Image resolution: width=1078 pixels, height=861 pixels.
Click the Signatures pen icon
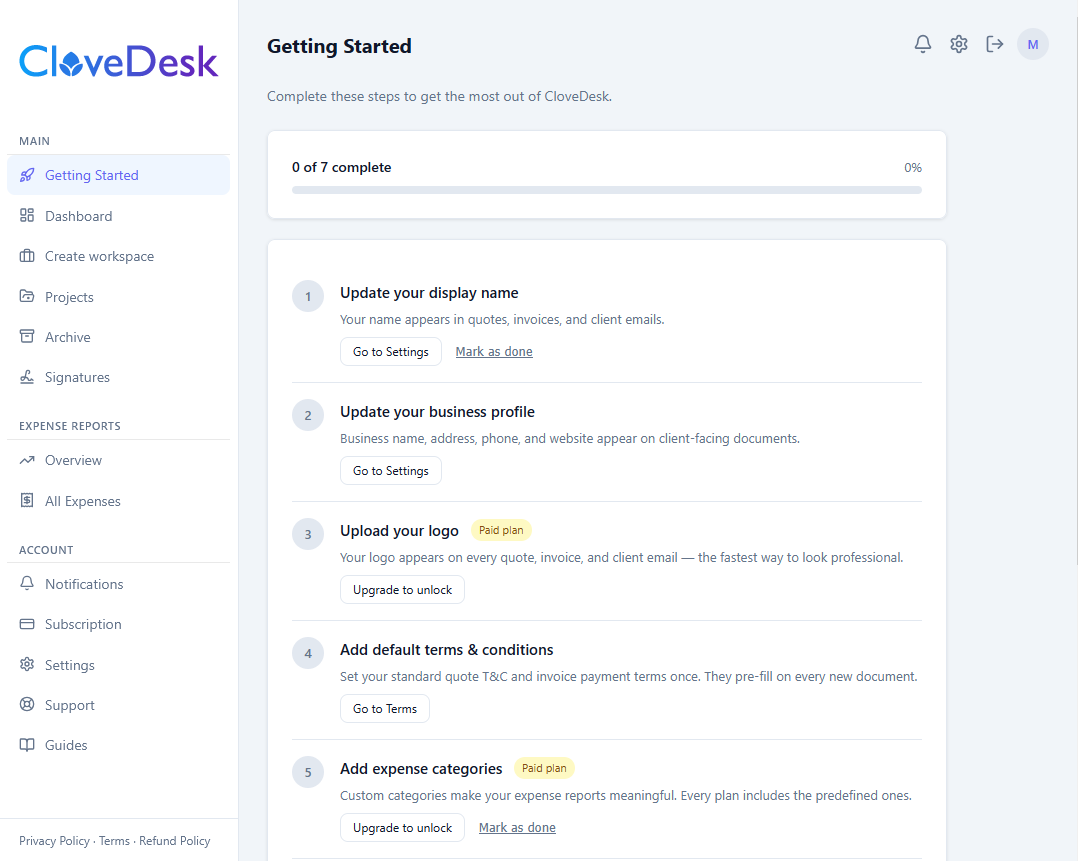(27, 377)
